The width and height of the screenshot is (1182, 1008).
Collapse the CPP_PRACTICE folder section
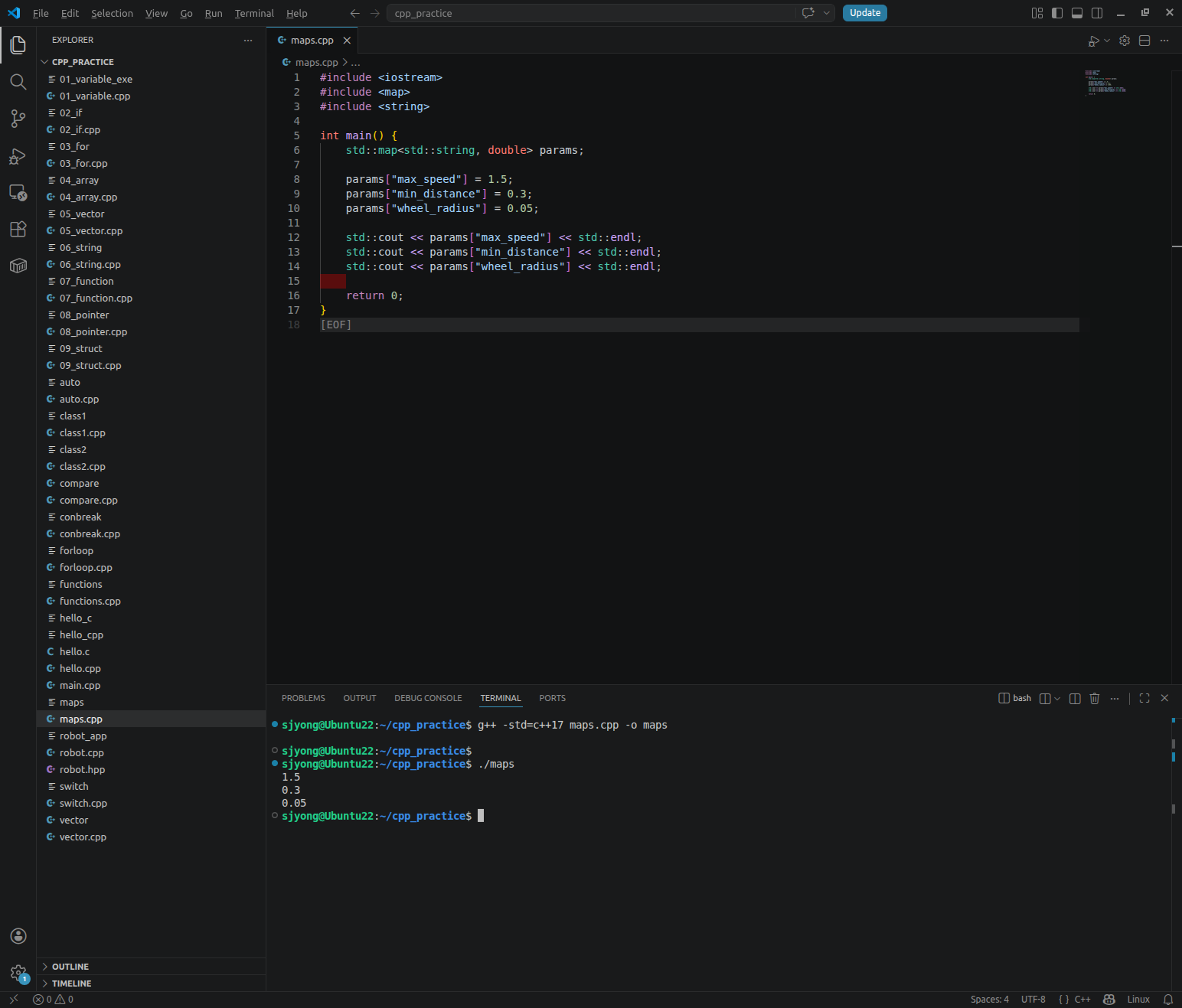(151, 62)
